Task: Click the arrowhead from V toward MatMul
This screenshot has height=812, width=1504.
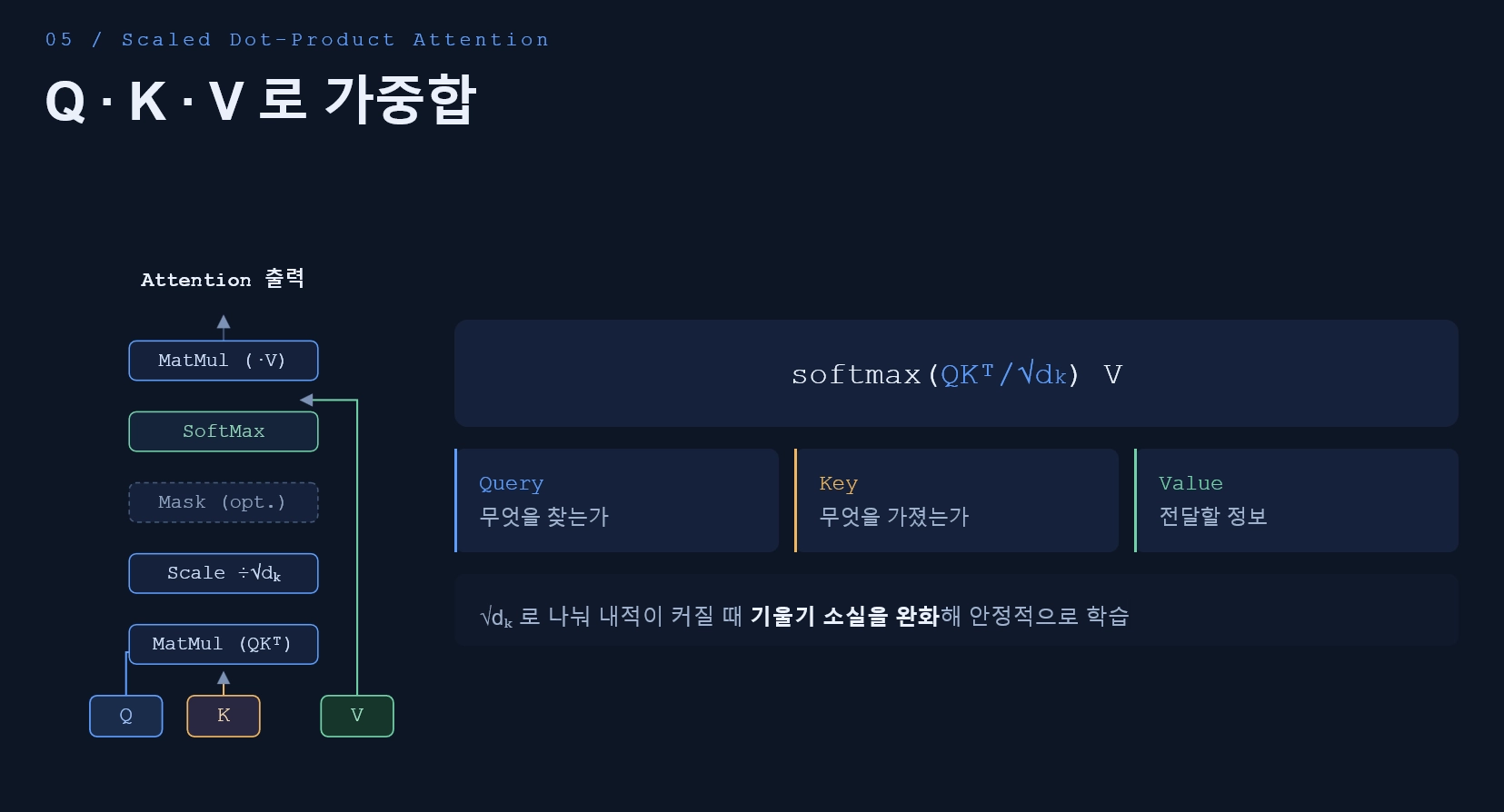Action: click(306, 400)
